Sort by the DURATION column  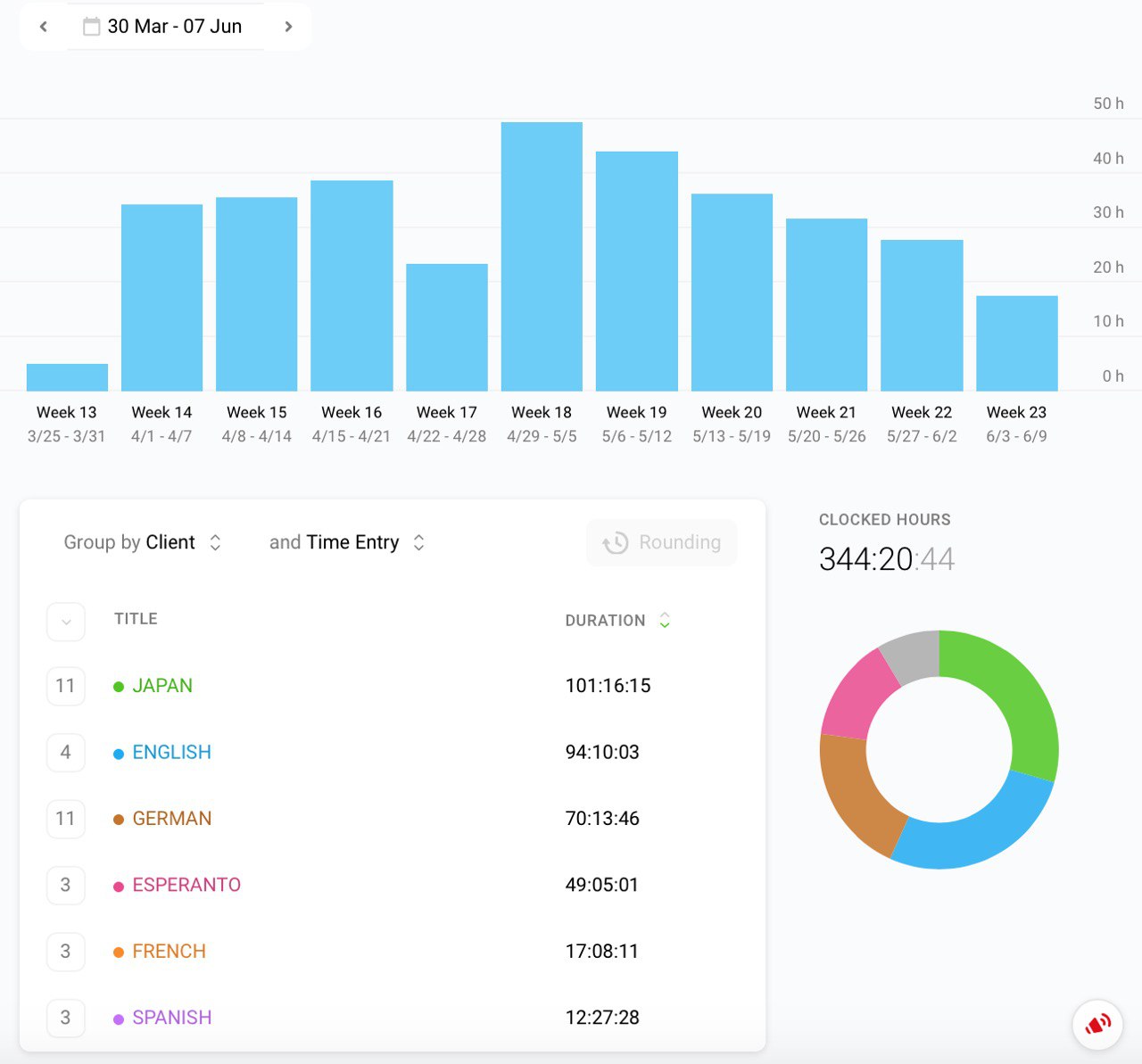[617, 620]
